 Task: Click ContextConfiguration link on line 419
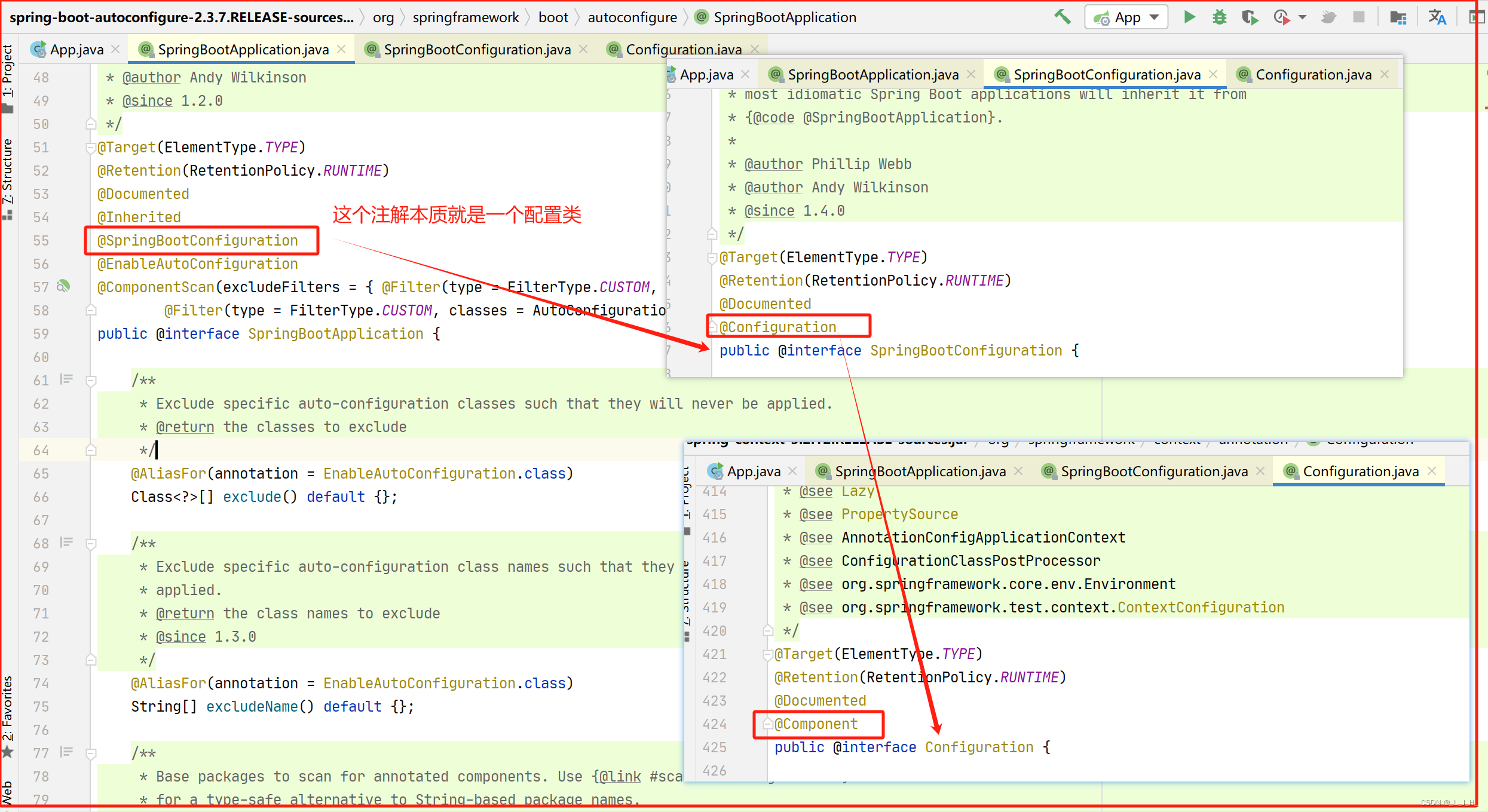pyautogui.click(x=1201, y=607)
